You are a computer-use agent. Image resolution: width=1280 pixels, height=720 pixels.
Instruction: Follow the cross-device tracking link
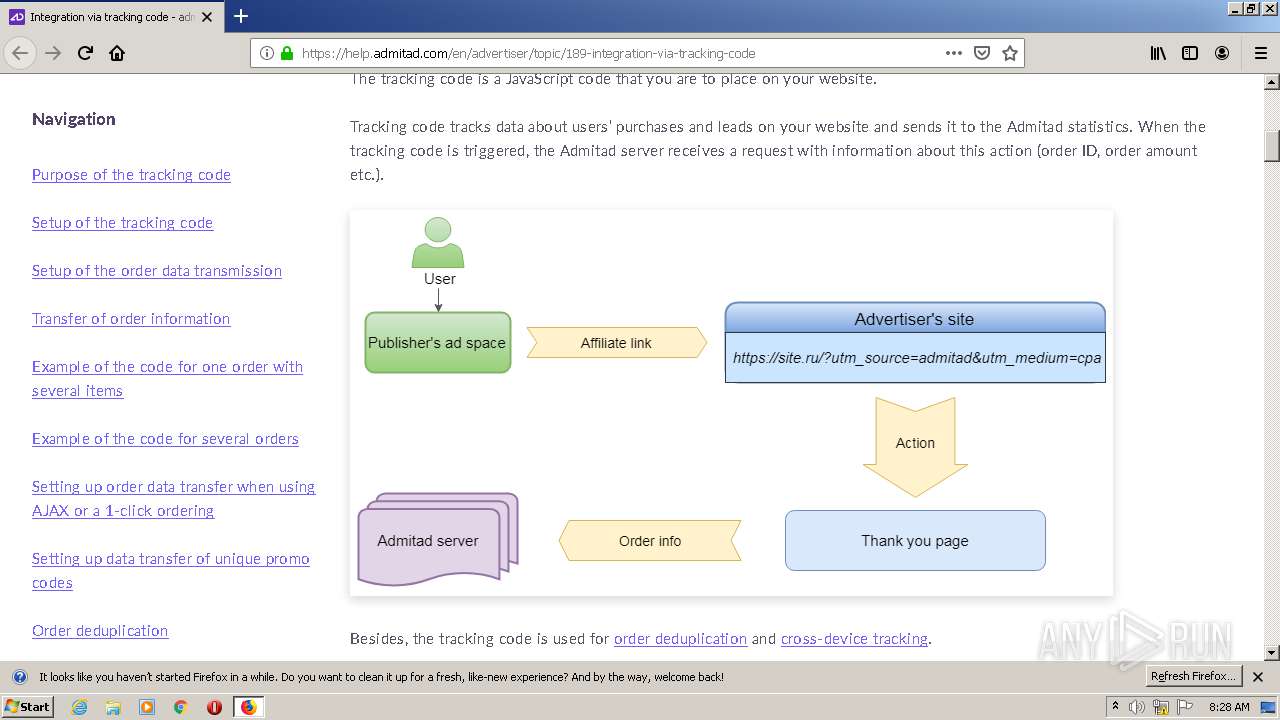[854, 639]
